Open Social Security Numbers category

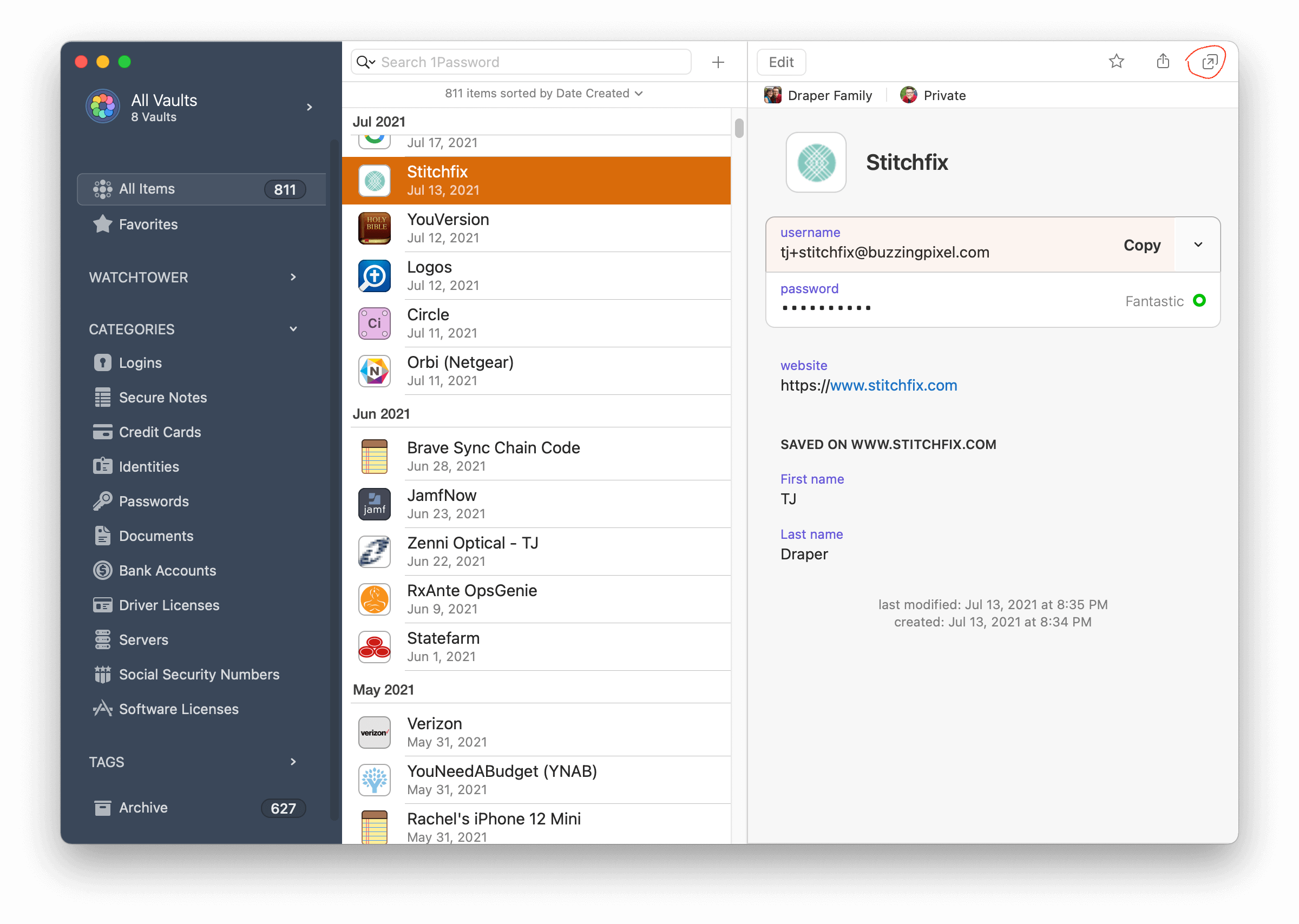point(186,675)
